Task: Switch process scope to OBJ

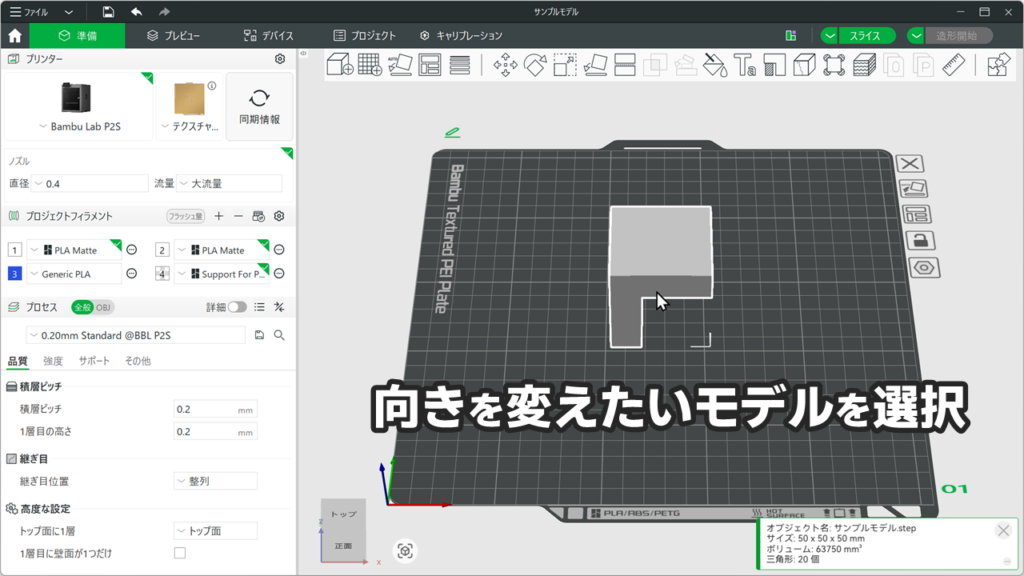Action: pyautogui.click(x=103, y=307)
